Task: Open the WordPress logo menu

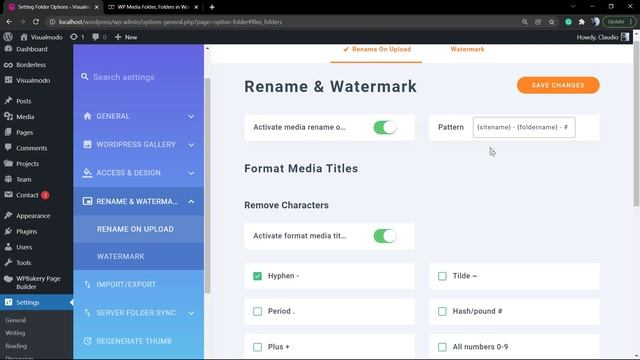Action: [x=8, y=37]
